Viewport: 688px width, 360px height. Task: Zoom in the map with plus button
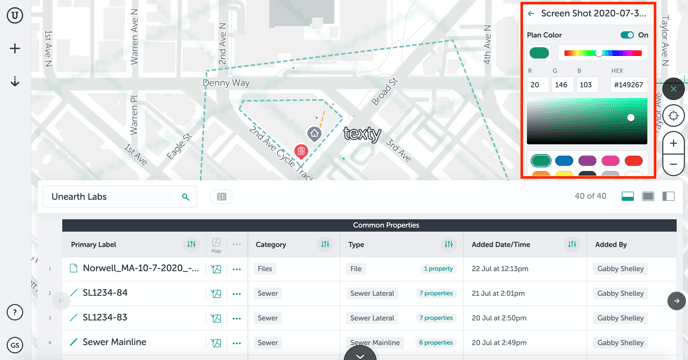(673, 143)
